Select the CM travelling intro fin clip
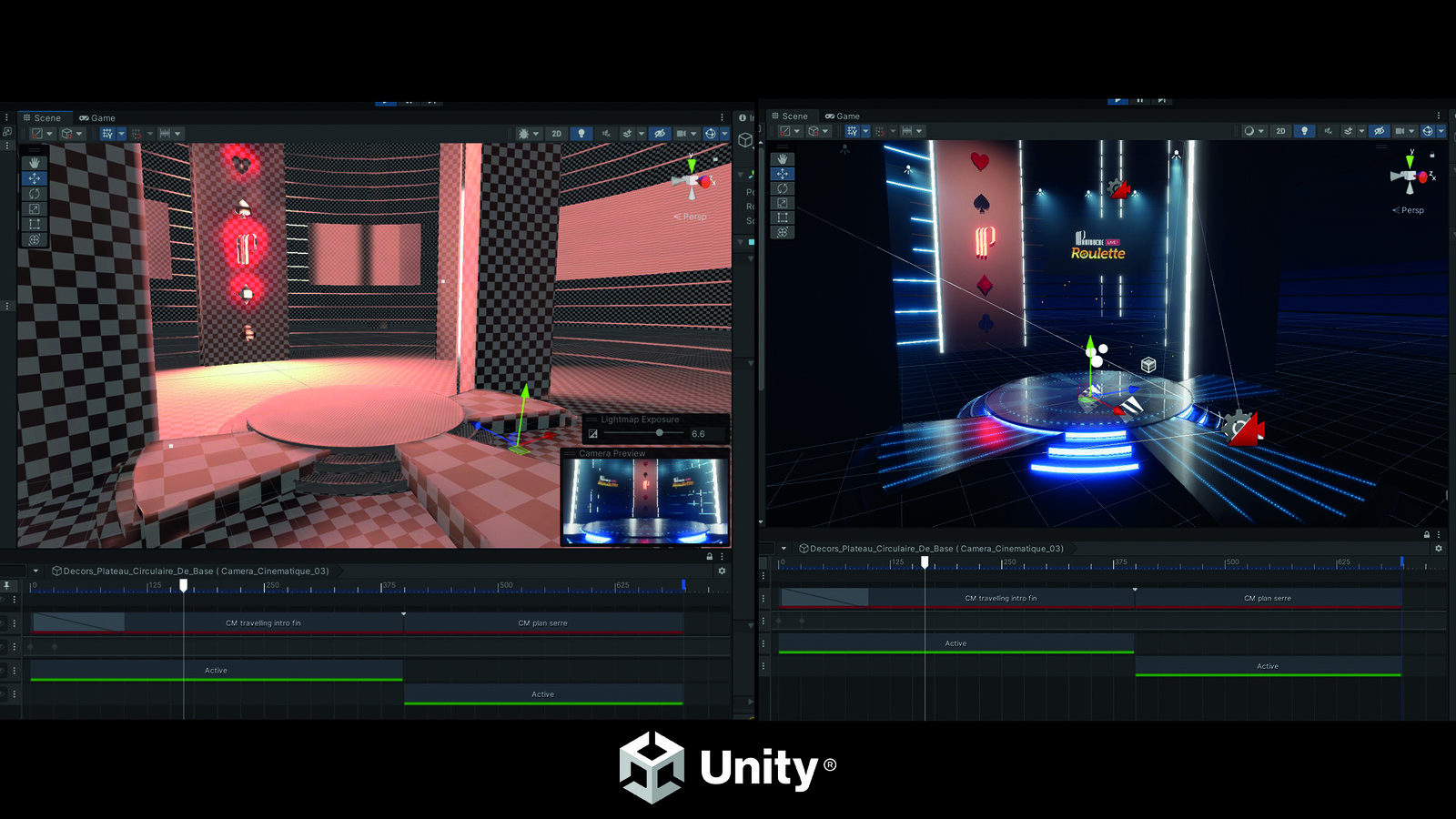 (x=264, y=622)
